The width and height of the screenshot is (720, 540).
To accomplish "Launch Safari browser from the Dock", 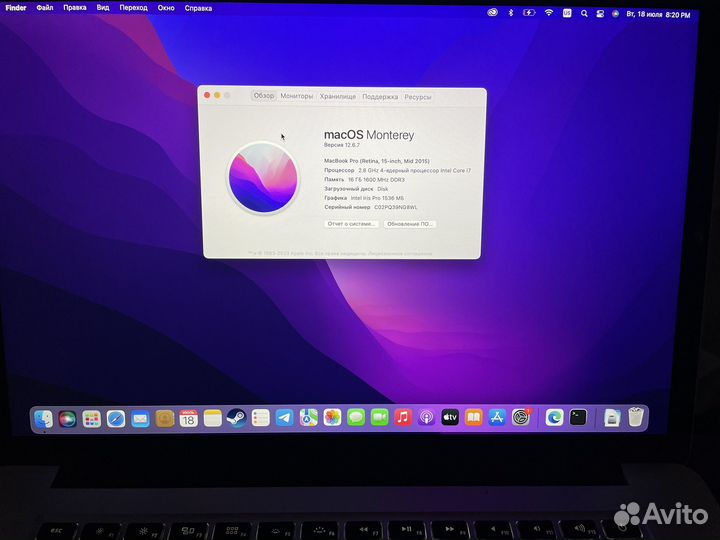I will pyautogui.click(x=116, y=419).
